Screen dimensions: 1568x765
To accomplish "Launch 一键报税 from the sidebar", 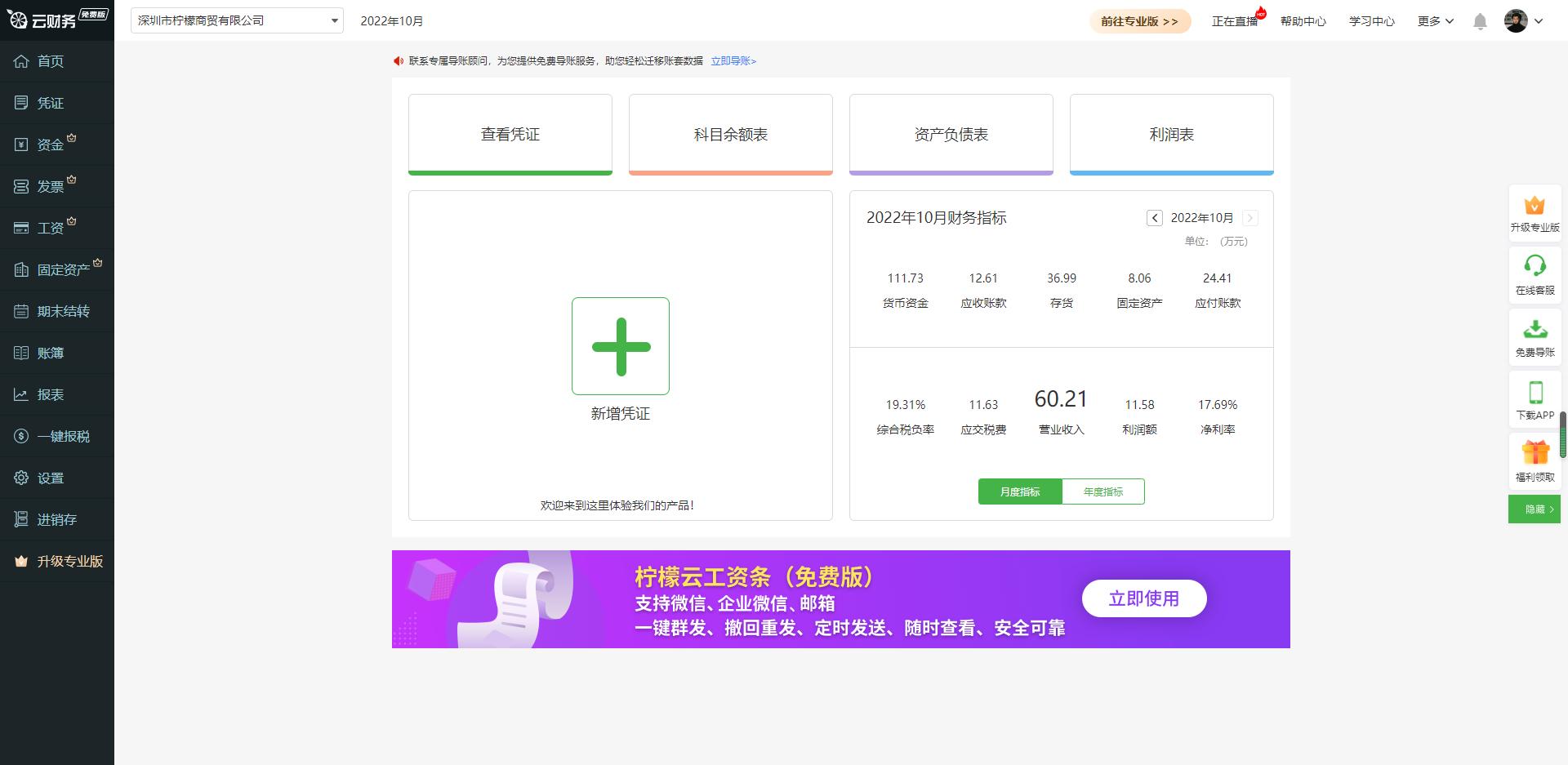I will pyautogui.click(x=57, y=436).
